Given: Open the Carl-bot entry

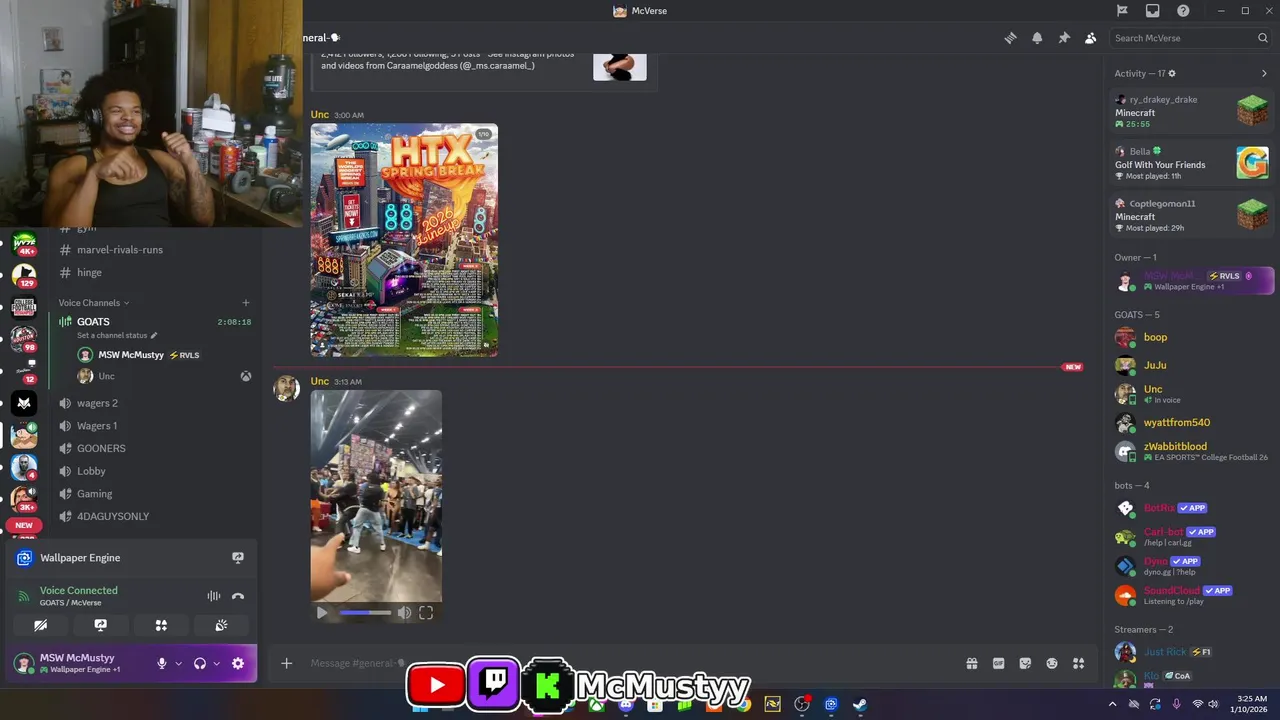Looking at the screenshot, I should click(x=1191, y=537).
